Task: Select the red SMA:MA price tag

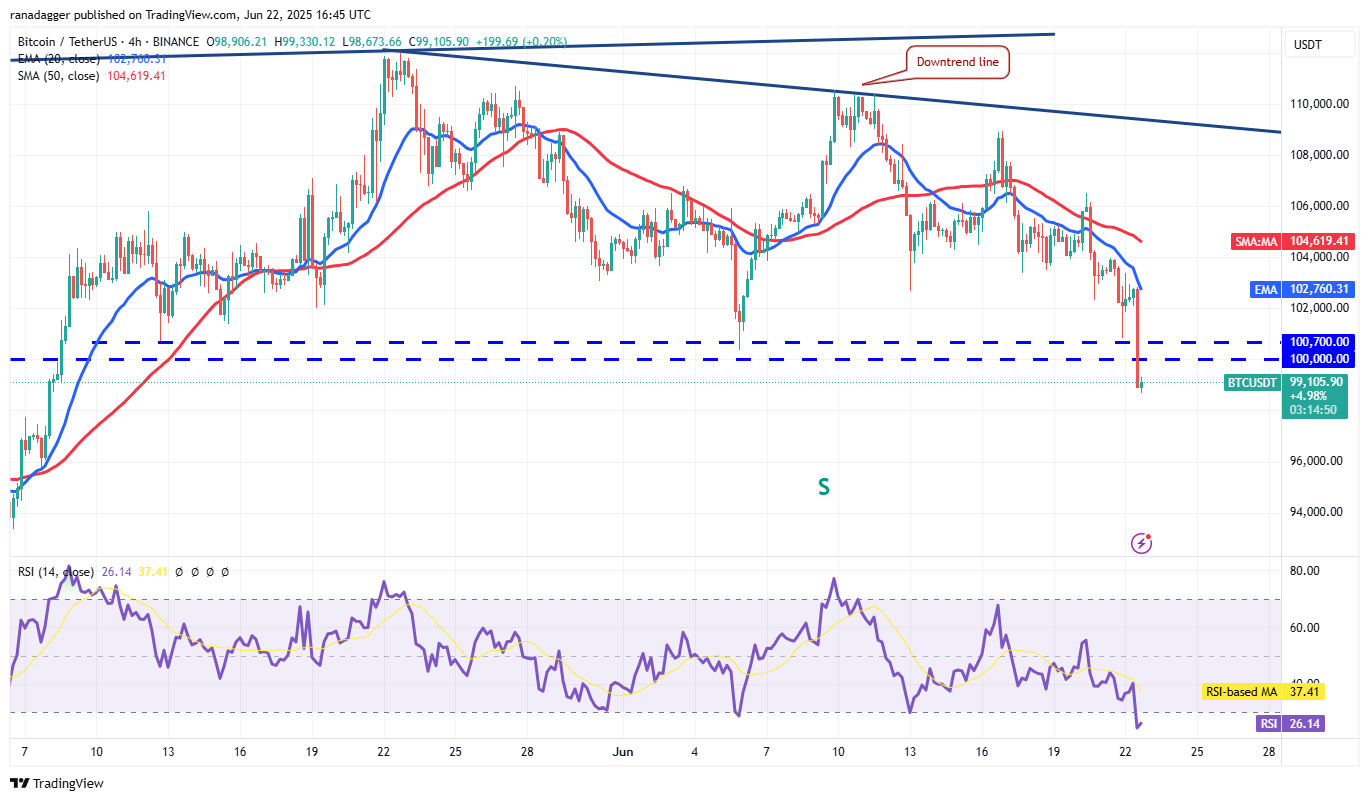Action: pos(1288,241)
